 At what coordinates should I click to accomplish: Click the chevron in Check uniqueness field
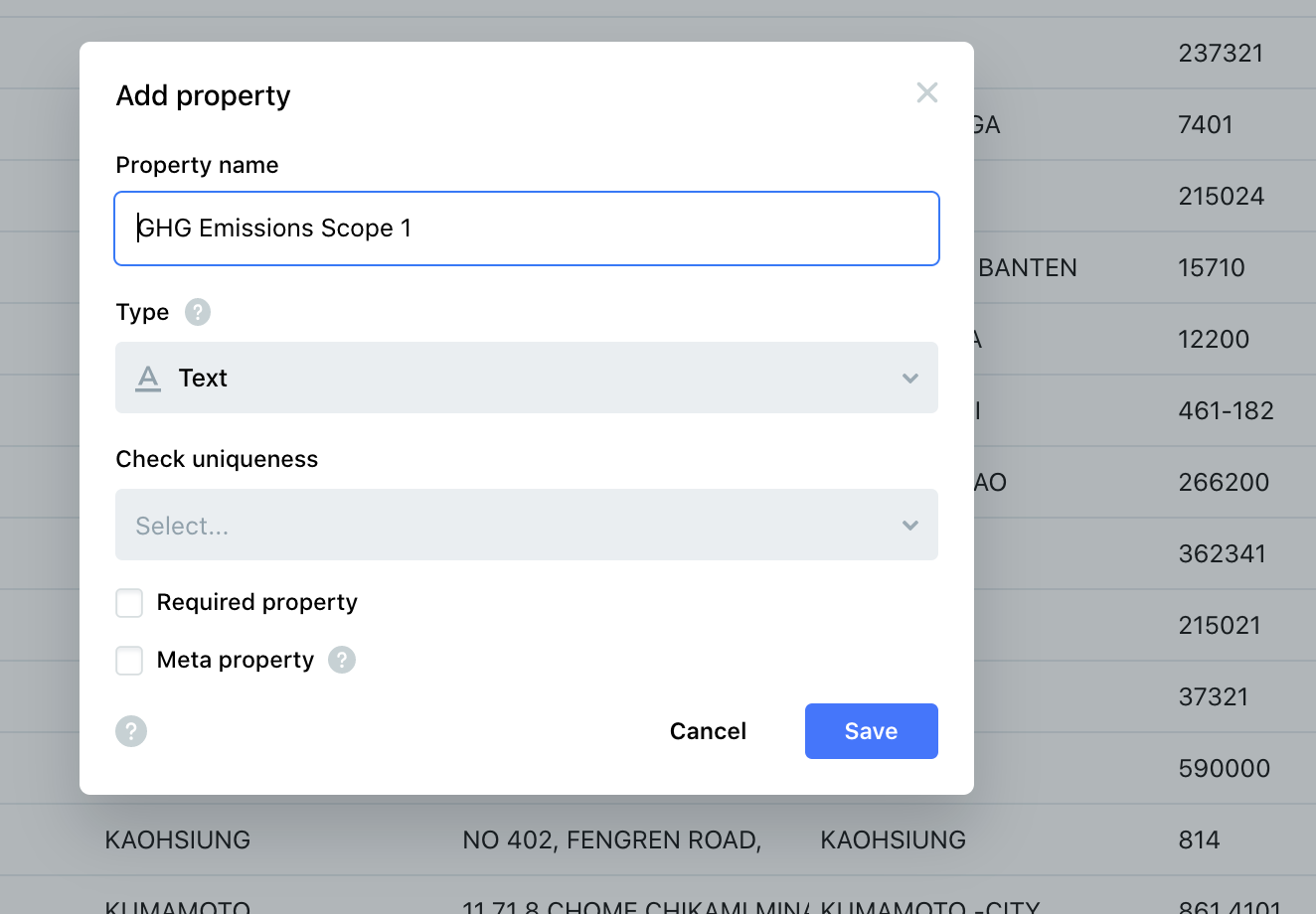tap(910, 526)
